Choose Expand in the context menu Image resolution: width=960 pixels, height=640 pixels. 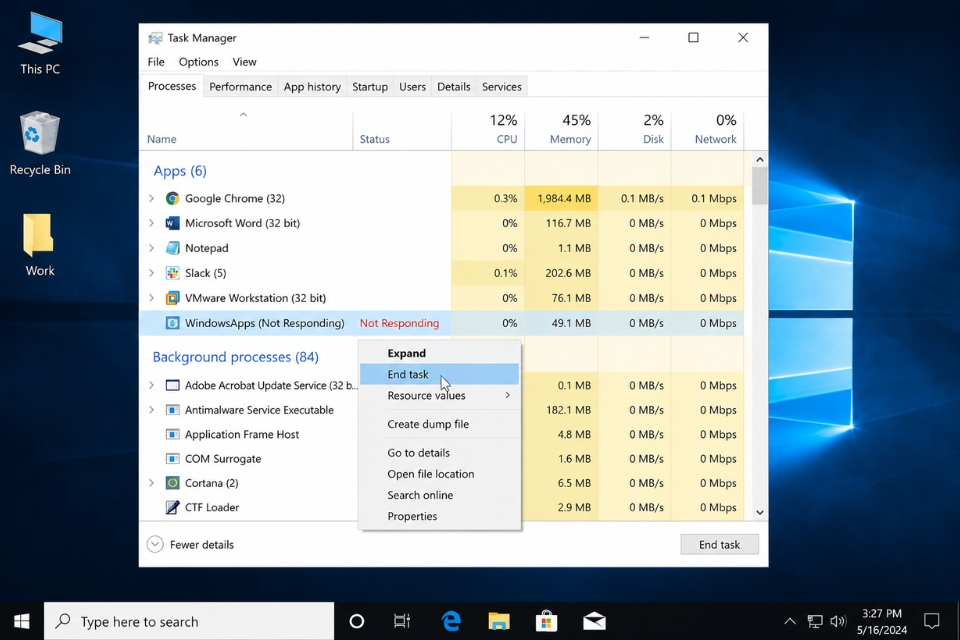[440, 353]
